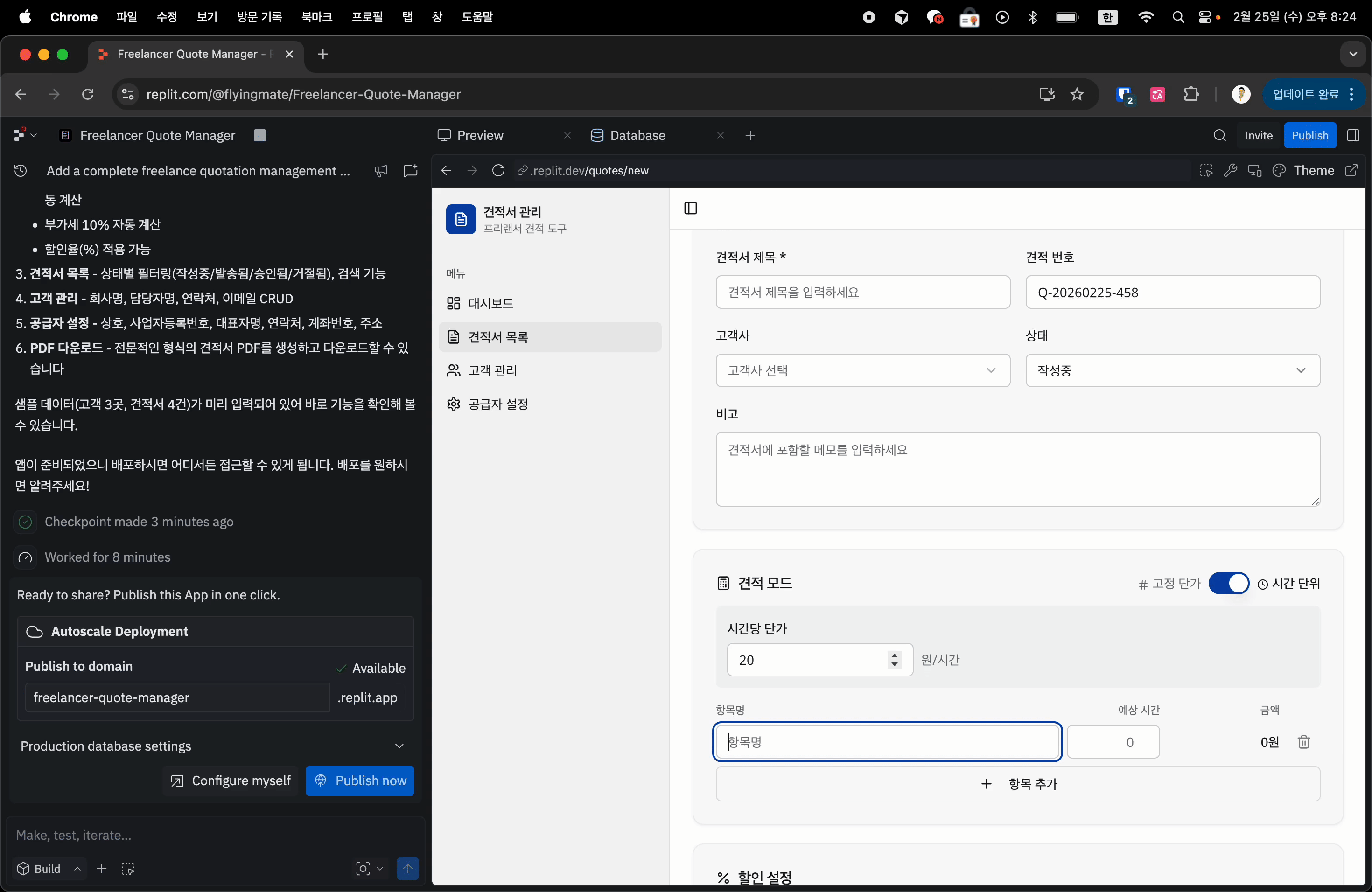Open the 상태 작성중 dropdown
1372x892 pixels.
point(1172,370)
